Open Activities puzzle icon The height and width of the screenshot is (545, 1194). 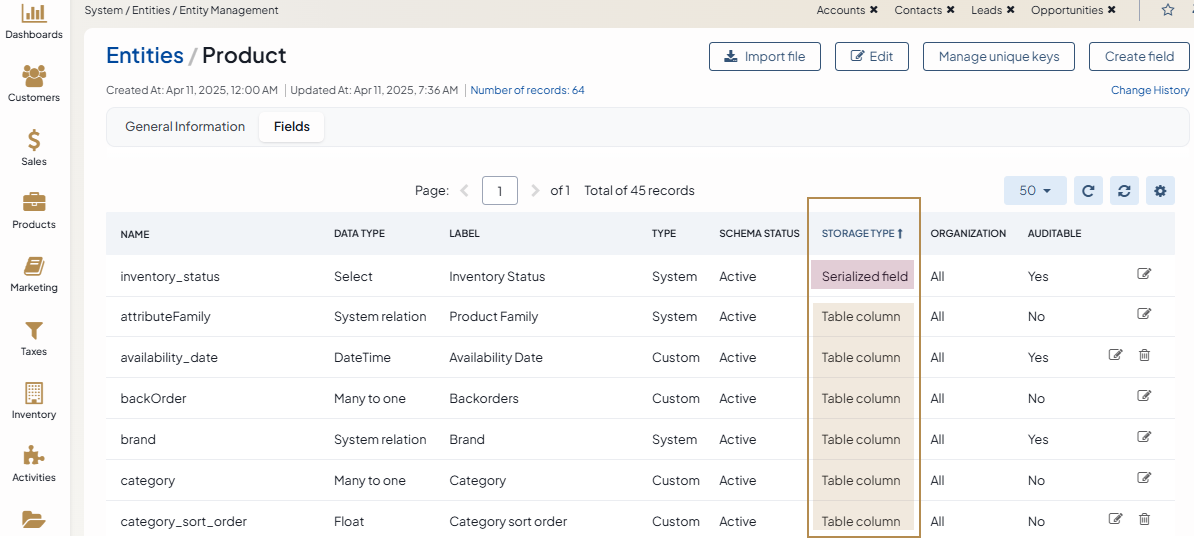(x=34, y=463)
